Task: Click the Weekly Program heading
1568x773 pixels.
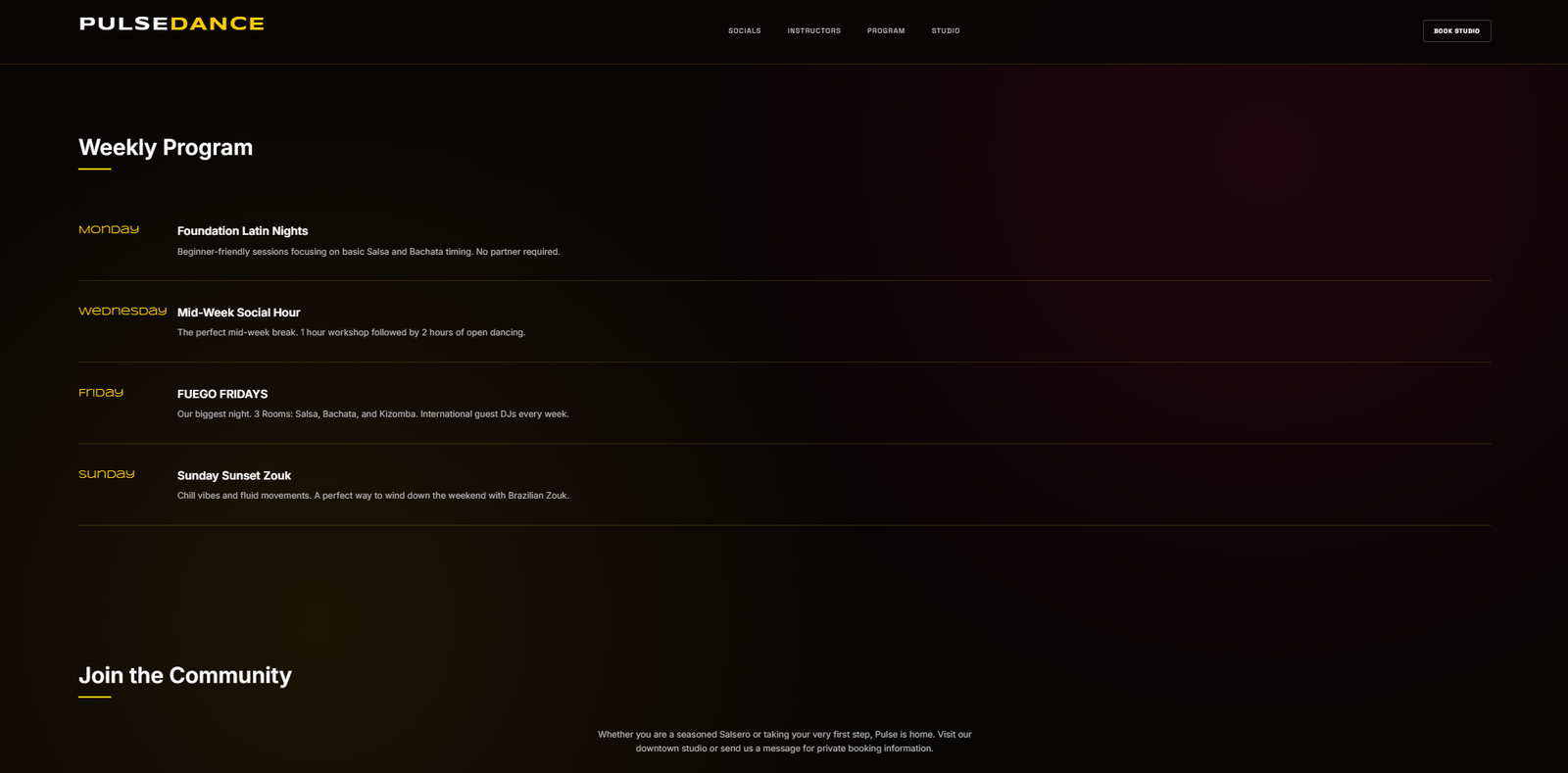Action: pyautogui.click(x=166, y=148)
